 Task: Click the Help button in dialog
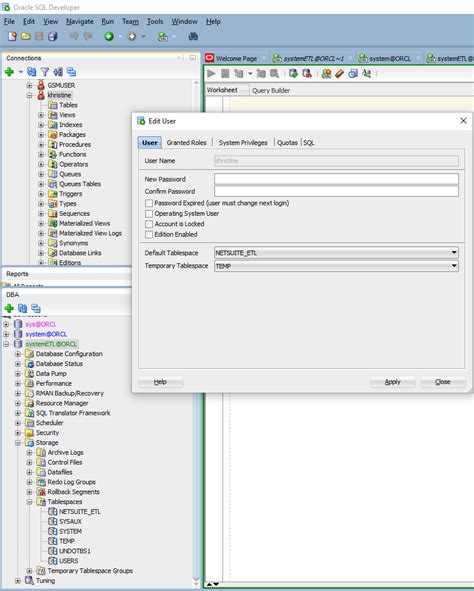[160, 382]
